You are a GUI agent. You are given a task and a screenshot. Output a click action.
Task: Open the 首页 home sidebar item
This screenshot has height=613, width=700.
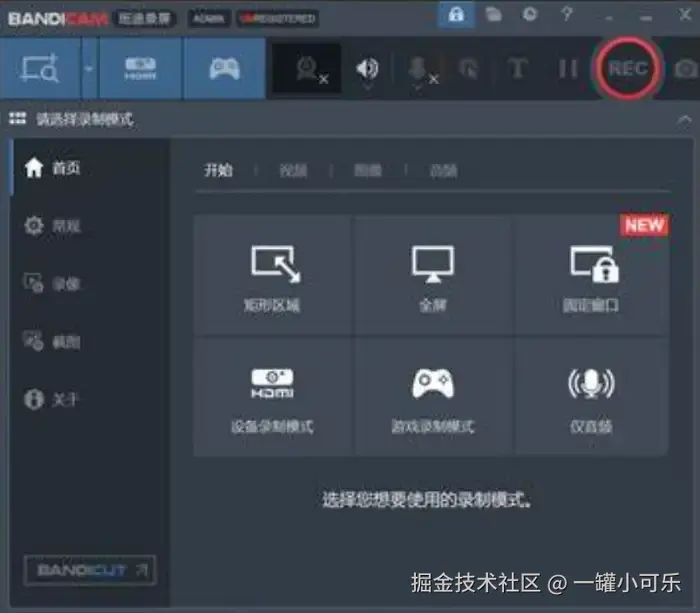coord(89,168)
